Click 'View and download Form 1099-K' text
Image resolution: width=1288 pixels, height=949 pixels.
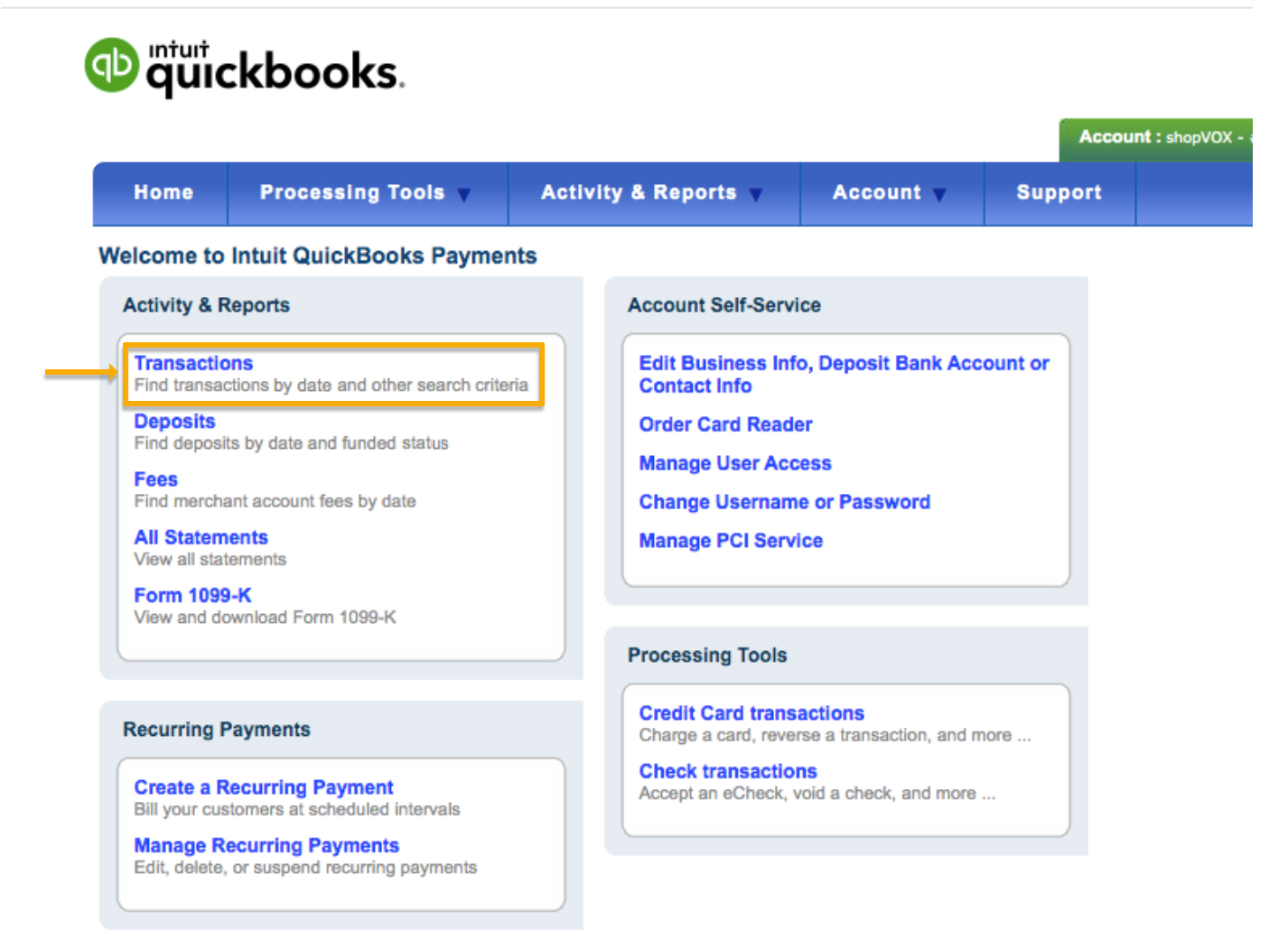coord(265,618)
